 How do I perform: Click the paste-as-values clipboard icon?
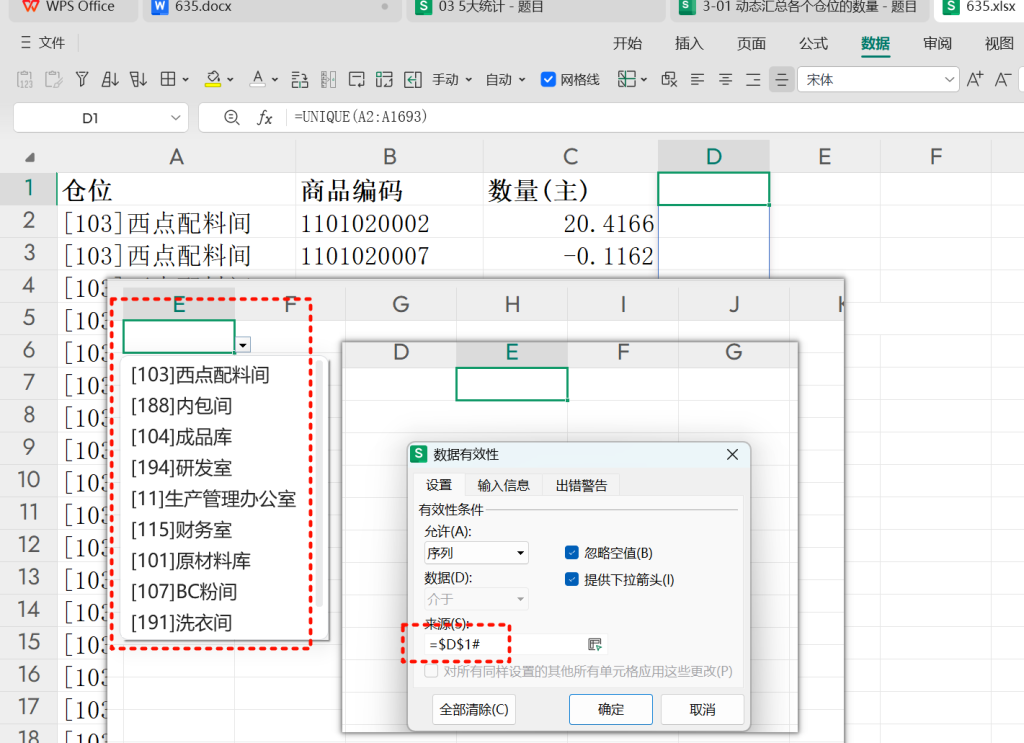pos(24,80)
